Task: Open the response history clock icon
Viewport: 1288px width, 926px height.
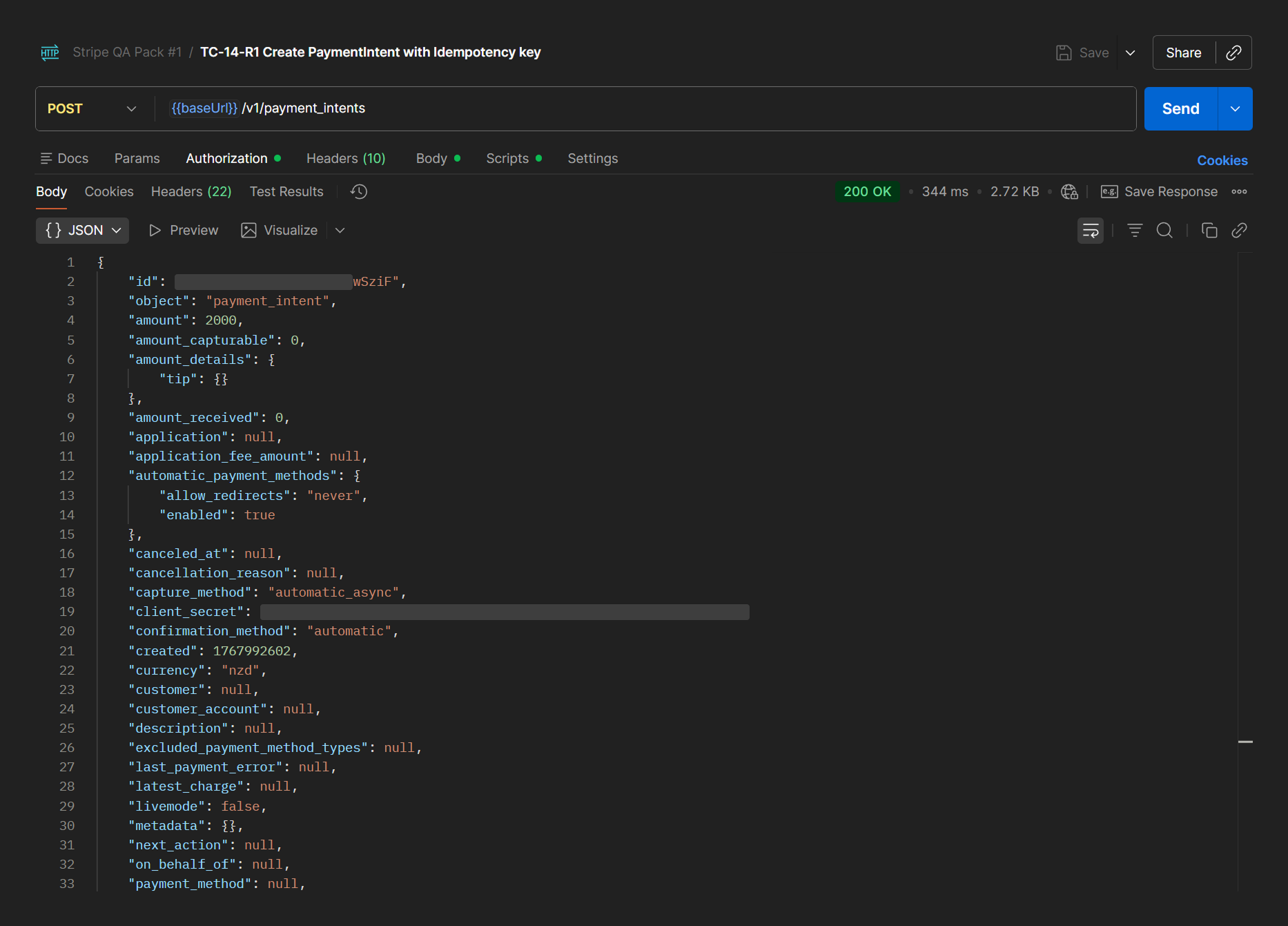Action: 359,191
